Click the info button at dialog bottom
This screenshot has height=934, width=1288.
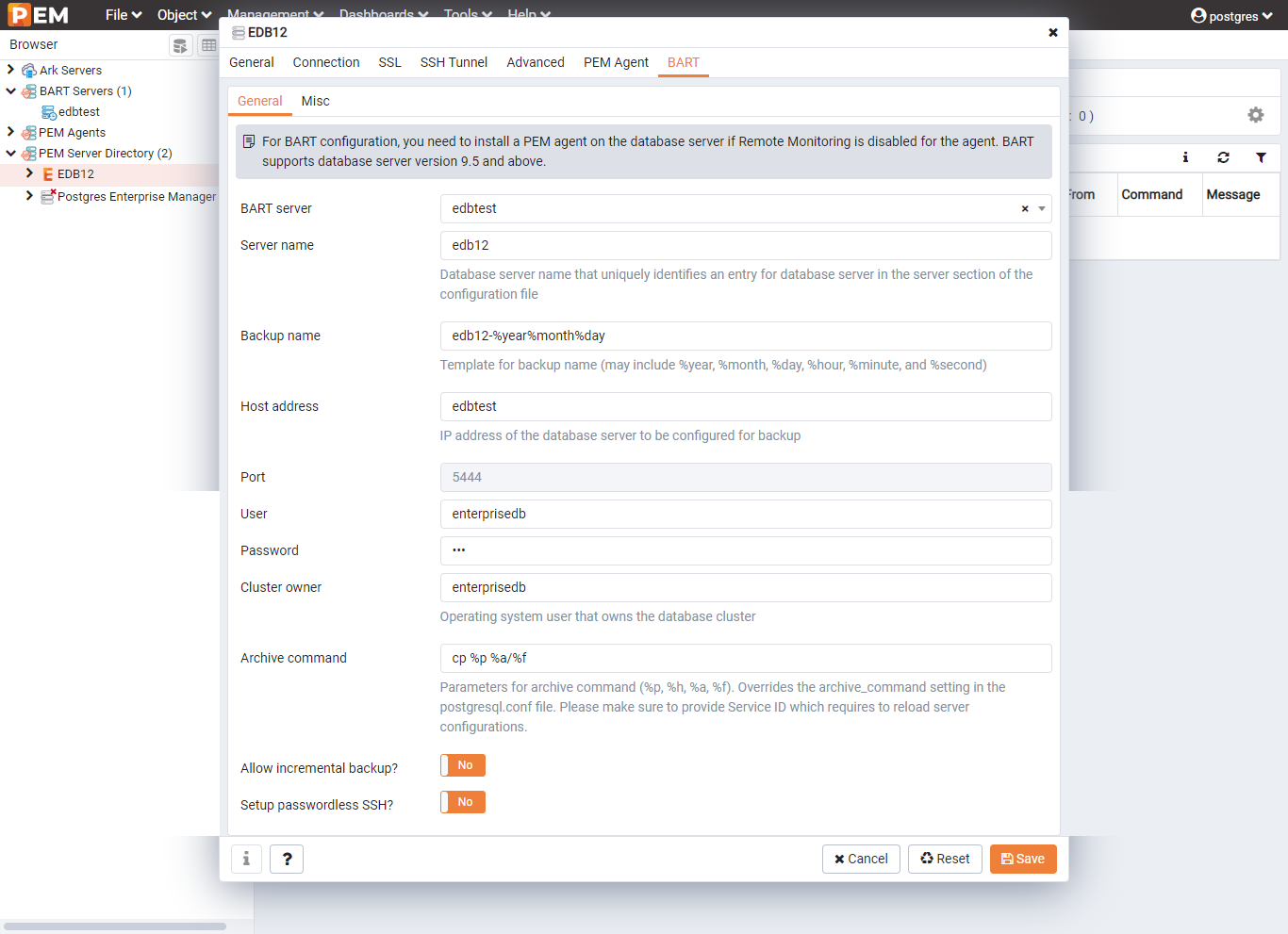coord(246,859)
